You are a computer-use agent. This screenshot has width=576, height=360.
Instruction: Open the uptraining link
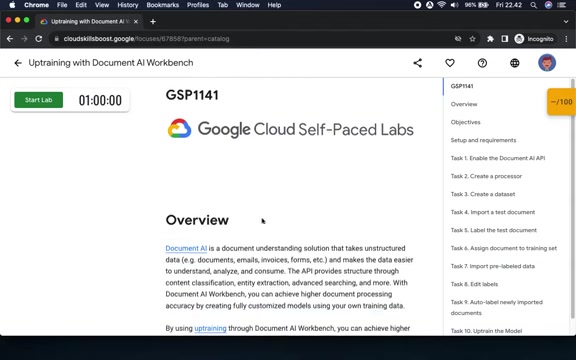(x=210, y=328)
